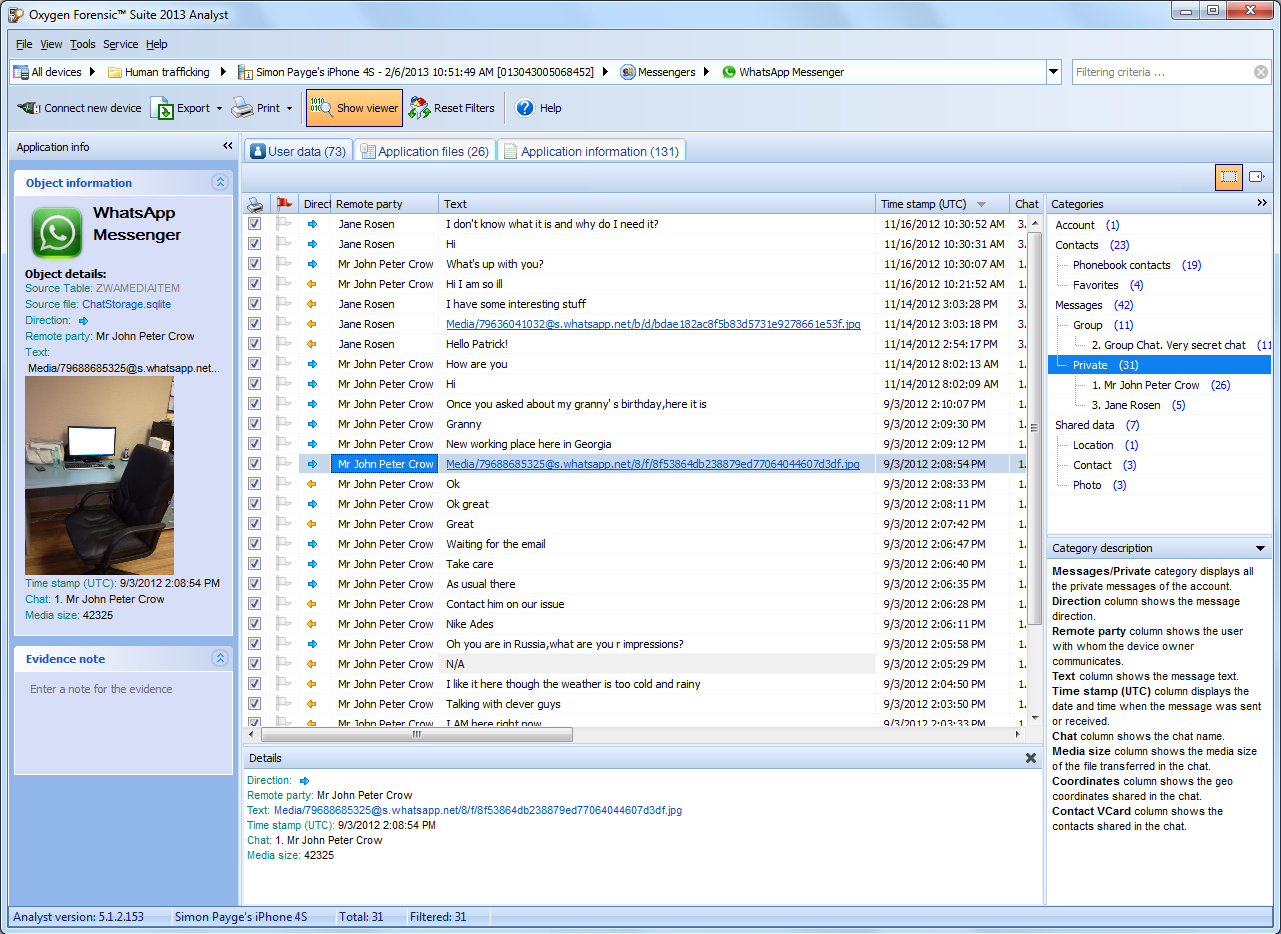Open the Jane Rosen media jpg link
The width and height of the screenshot is (1281, 934).
point(652,324)
